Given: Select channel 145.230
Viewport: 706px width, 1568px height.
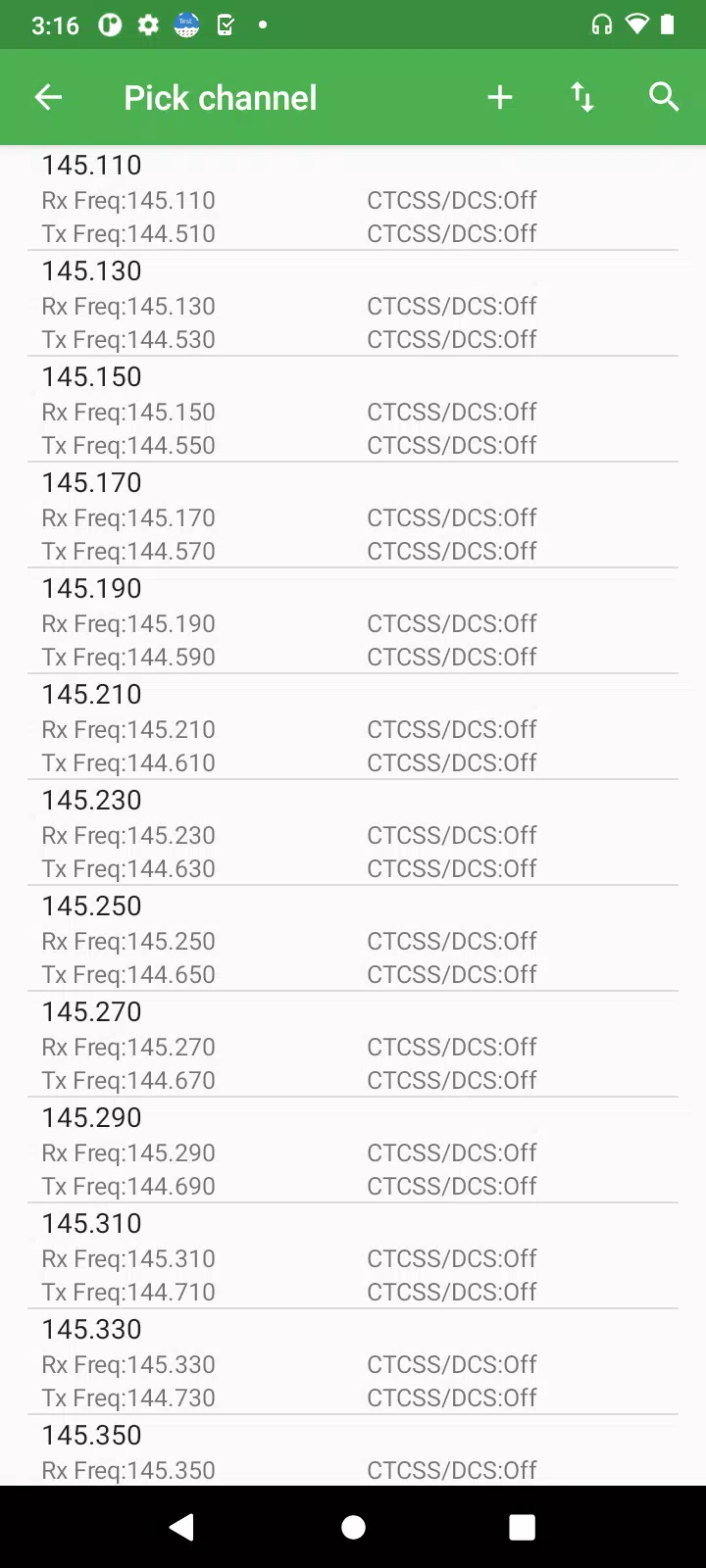Looking at the screenshot, I should tap(353, 833).
